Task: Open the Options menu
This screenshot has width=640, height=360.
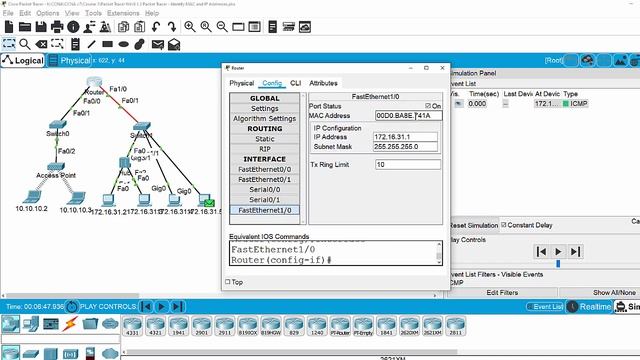Action: click(x=48, y=13)
